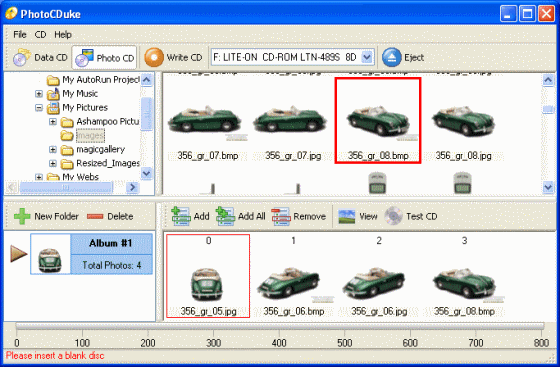This screenshot has height=367, width=560.
Task: Click the Remove photo icon
Action: tap(281, 216)
